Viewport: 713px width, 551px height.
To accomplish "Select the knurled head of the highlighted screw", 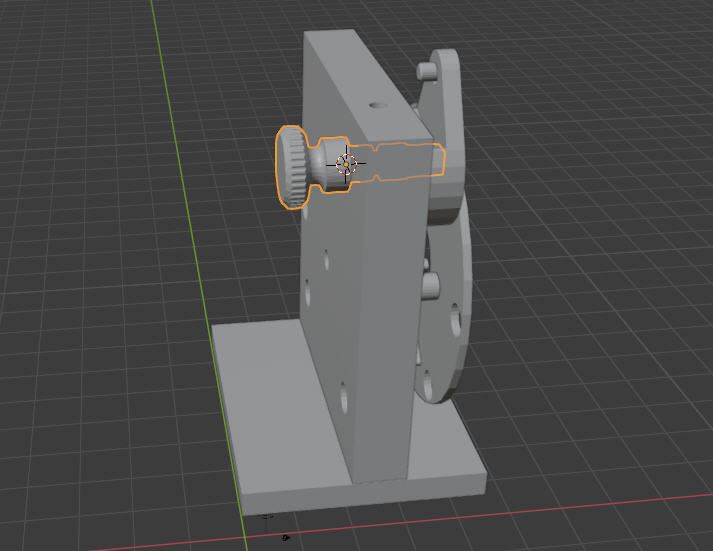I will click(x=291, y=167).
